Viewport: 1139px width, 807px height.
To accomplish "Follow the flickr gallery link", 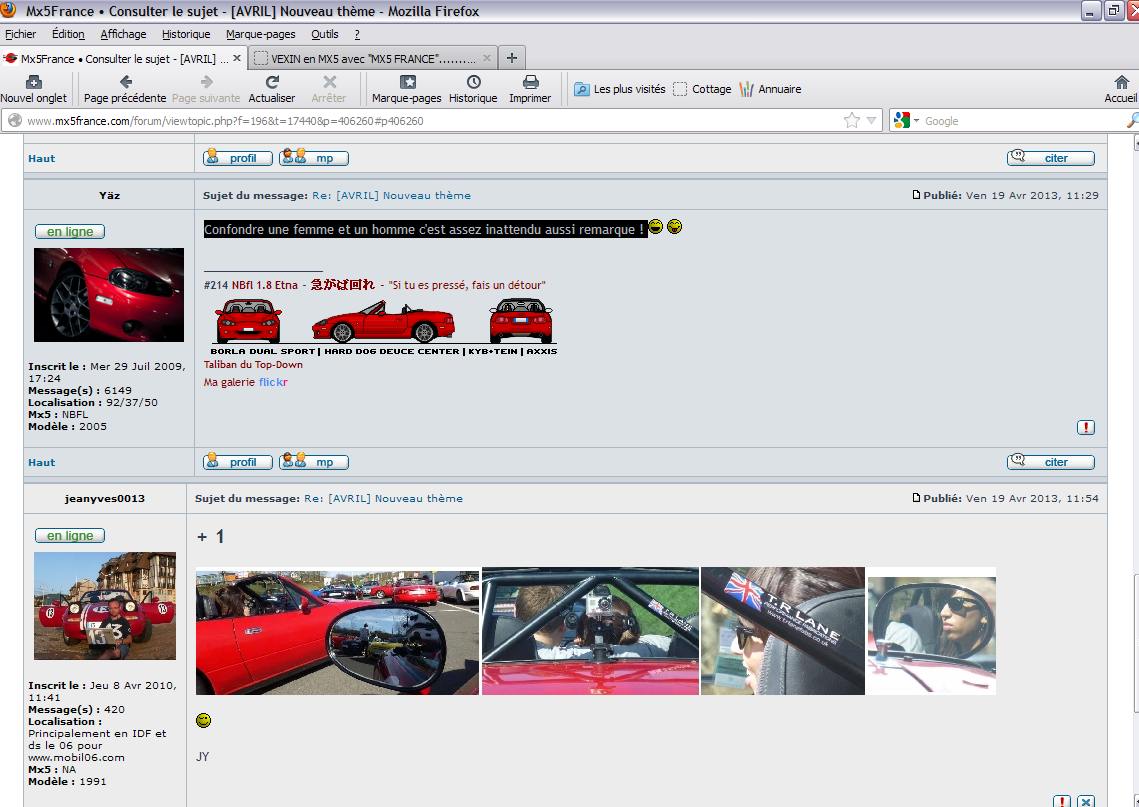I will click(x=273, y=382).
